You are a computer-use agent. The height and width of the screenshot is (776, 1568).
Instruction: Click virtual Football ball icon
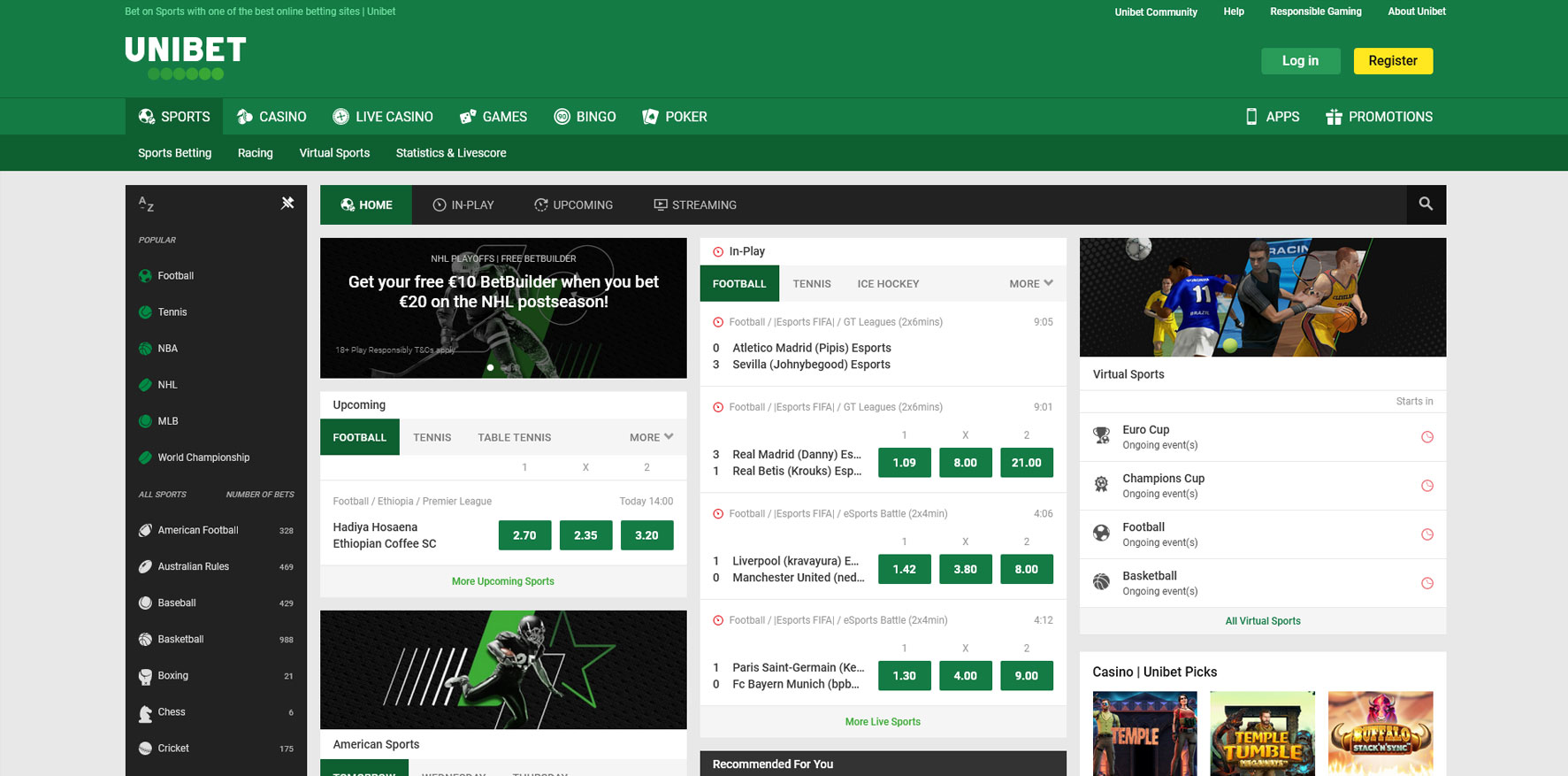1101,534
